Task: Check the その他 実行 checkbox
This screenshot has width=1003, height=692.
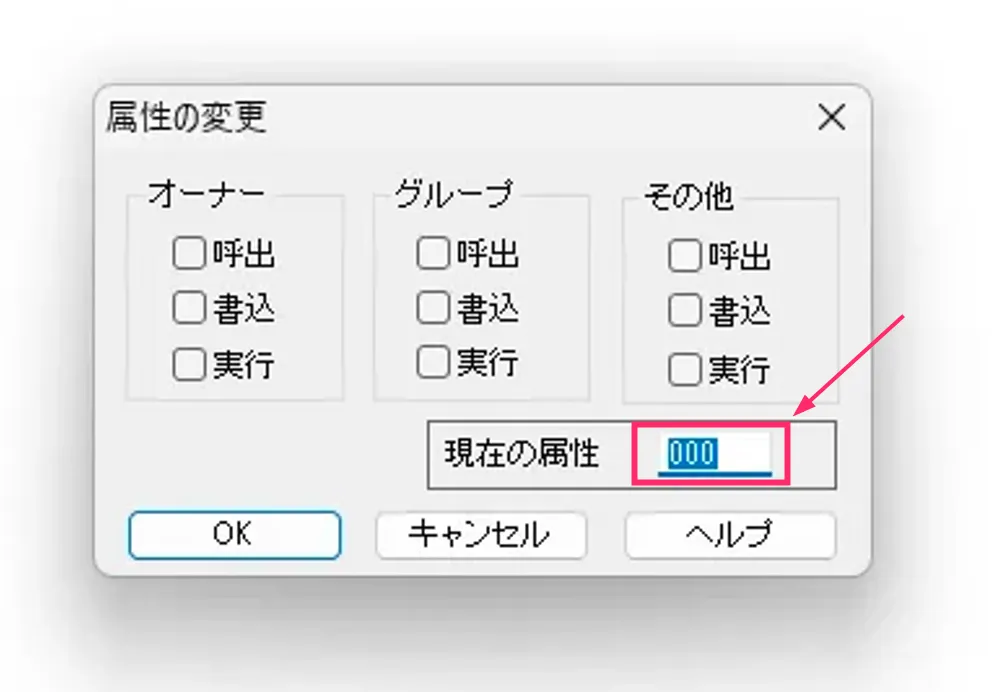Action: (x=684, y=370)
